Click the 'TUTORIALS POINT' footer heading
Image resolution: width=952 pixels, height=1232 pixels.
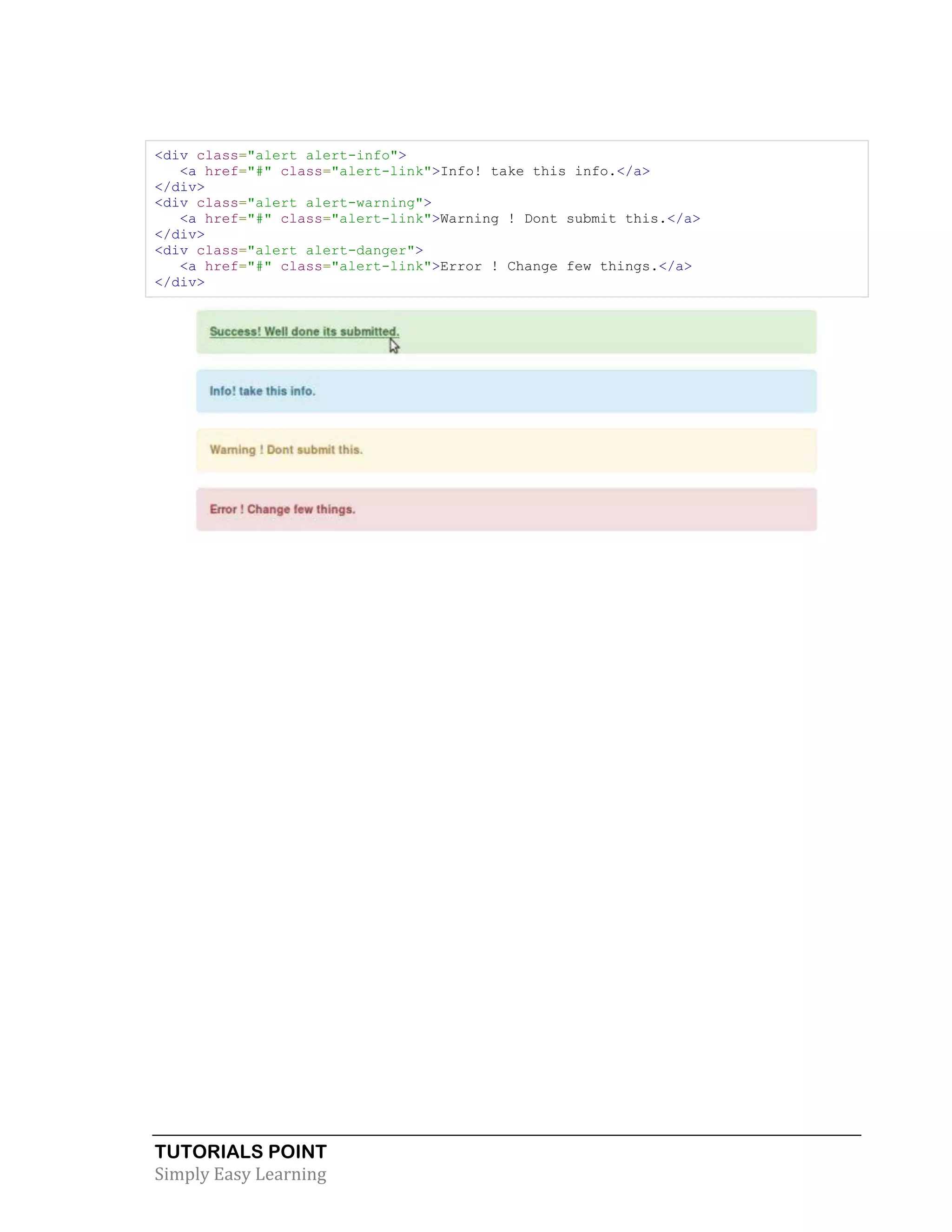(241, 1151)
